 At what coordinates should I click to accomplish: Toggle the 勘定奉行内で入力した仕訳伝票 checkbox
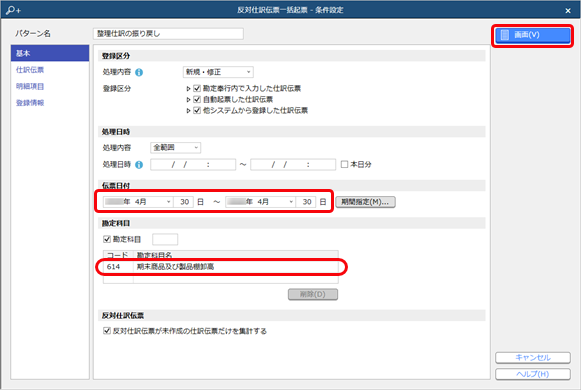(x=197, y=89)
